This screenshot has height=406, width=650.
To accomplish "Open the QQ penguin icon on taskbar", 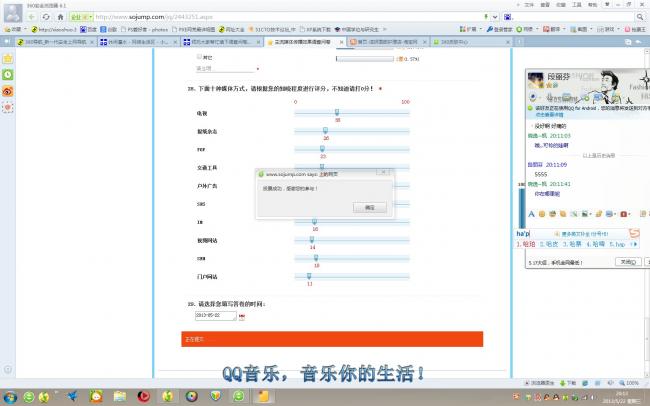I will tap(96, 397).
